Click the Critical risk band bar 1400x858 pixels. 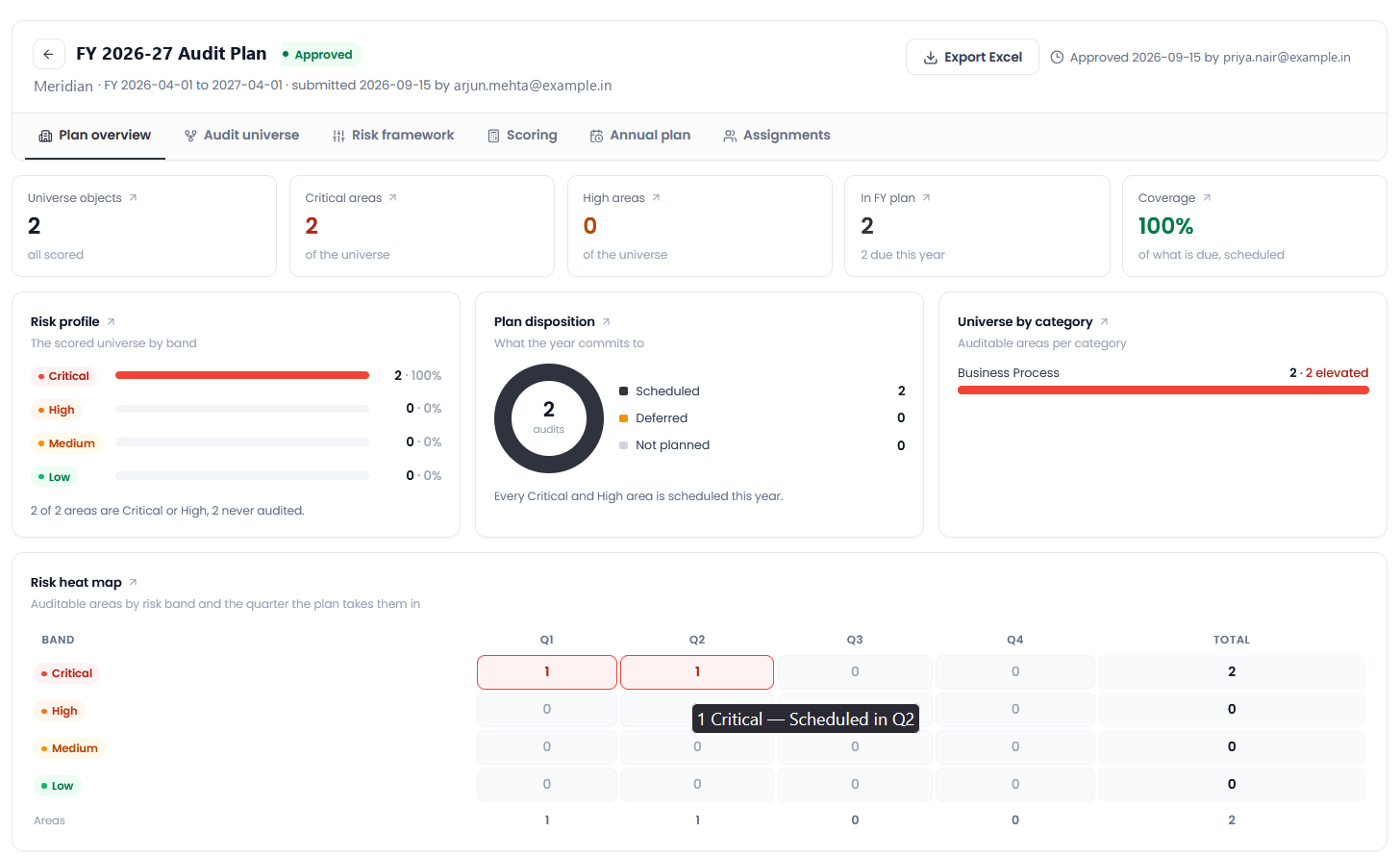point(242,375)
